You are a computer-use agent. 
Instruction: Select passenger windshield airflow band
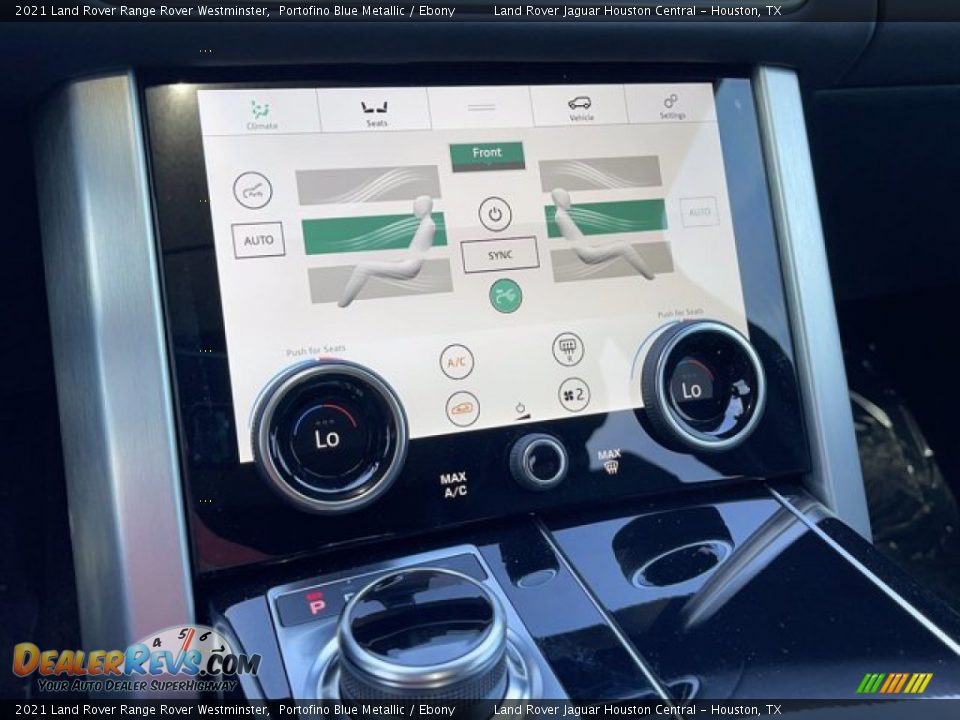600,173
